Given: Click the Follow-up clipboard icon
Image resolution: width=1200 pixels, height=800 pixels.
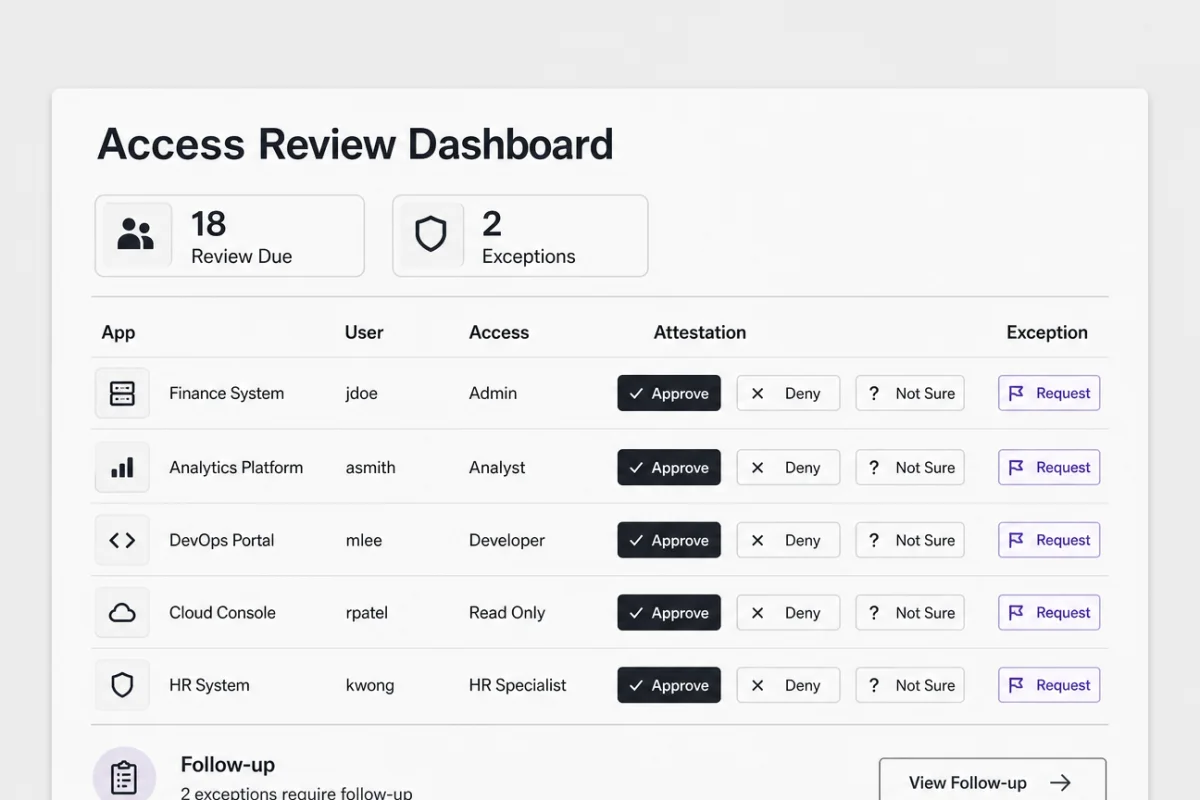Looking at the screenshot, I should pos(124,777).
